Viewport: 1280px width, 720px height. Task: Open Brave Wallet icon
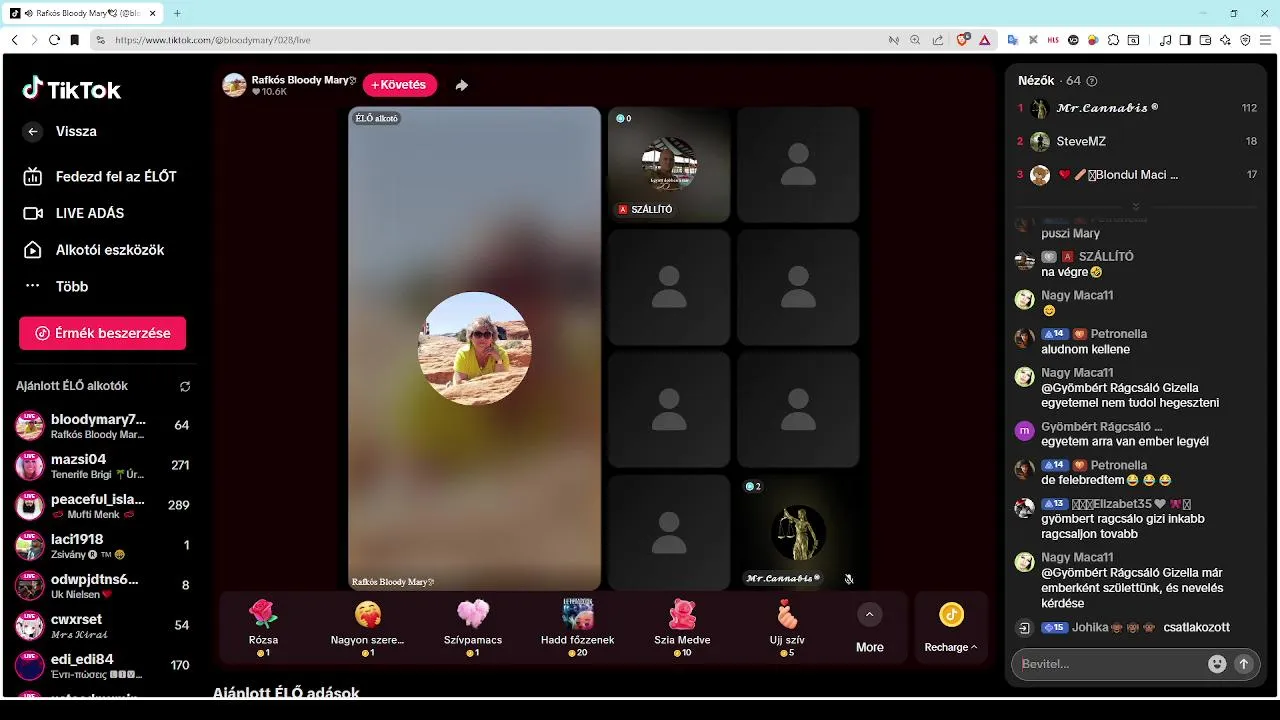coord(1205,40)
